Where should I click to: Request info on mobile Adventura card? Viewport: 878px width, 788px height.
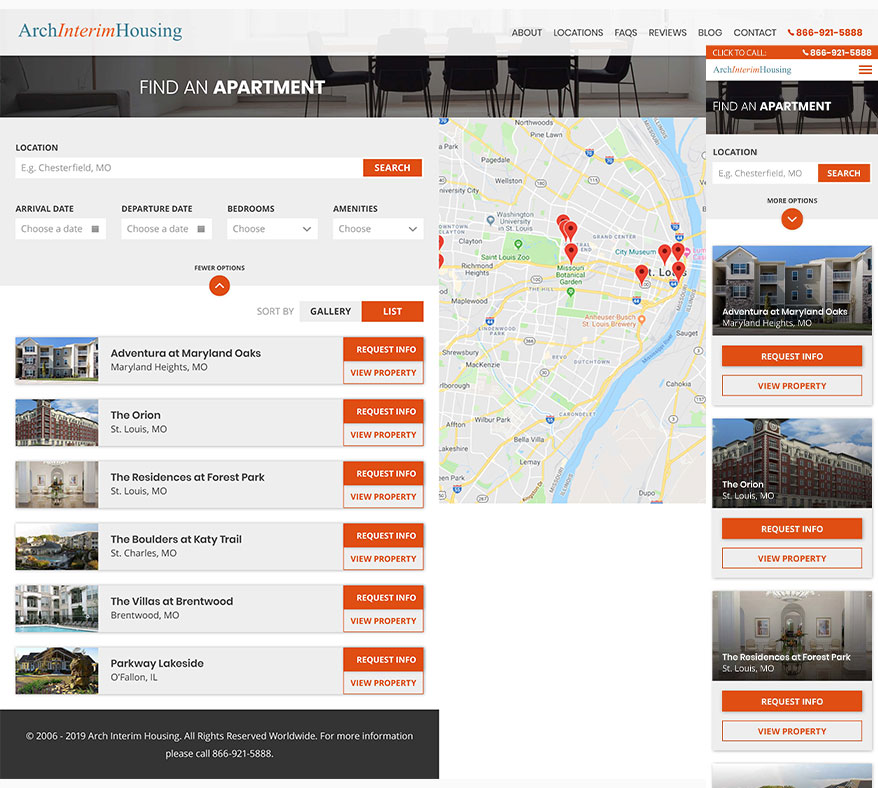click(792, 356)
